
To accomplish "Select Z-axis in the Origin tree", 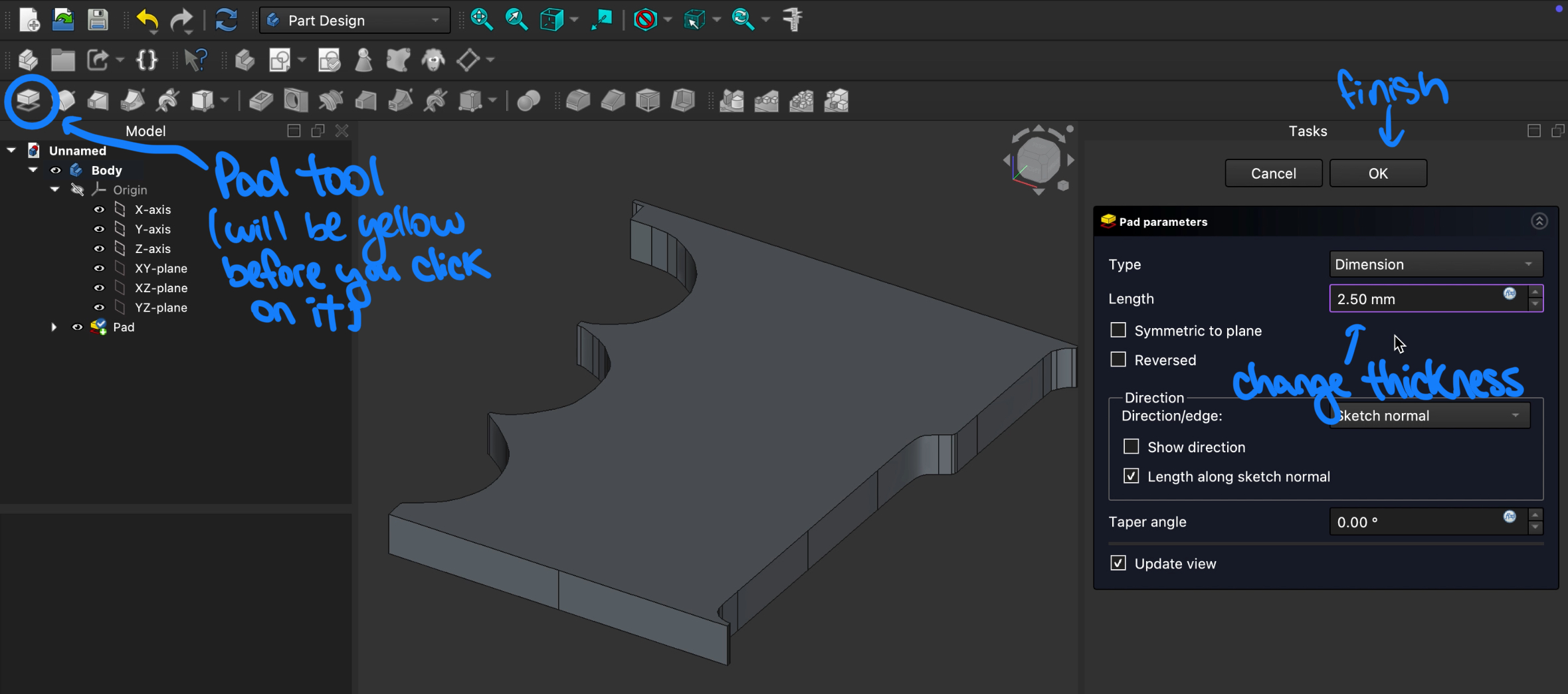I will click(153, 248).
